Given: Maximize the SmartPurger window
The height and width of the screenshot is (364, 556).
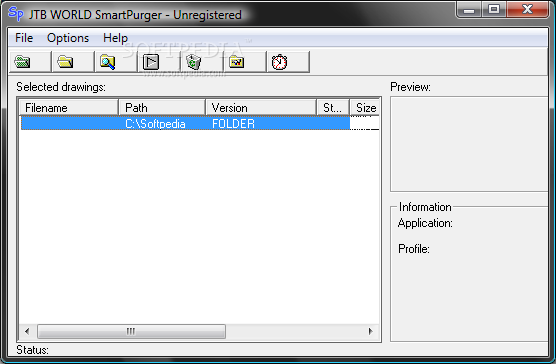Looking at the screenshot, I should coord(494,10).
